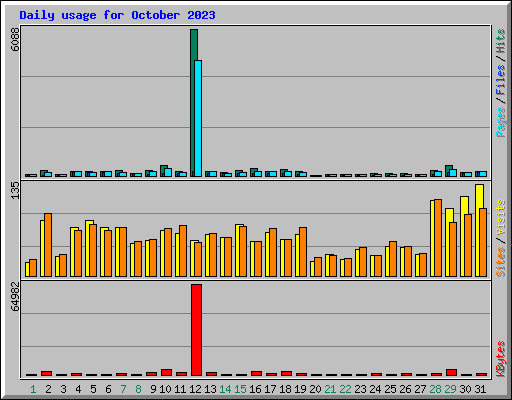The width and height of the screenshot is (512, 400).
Task: Click day label 9 on the x-axis
Action: [153, 389]
